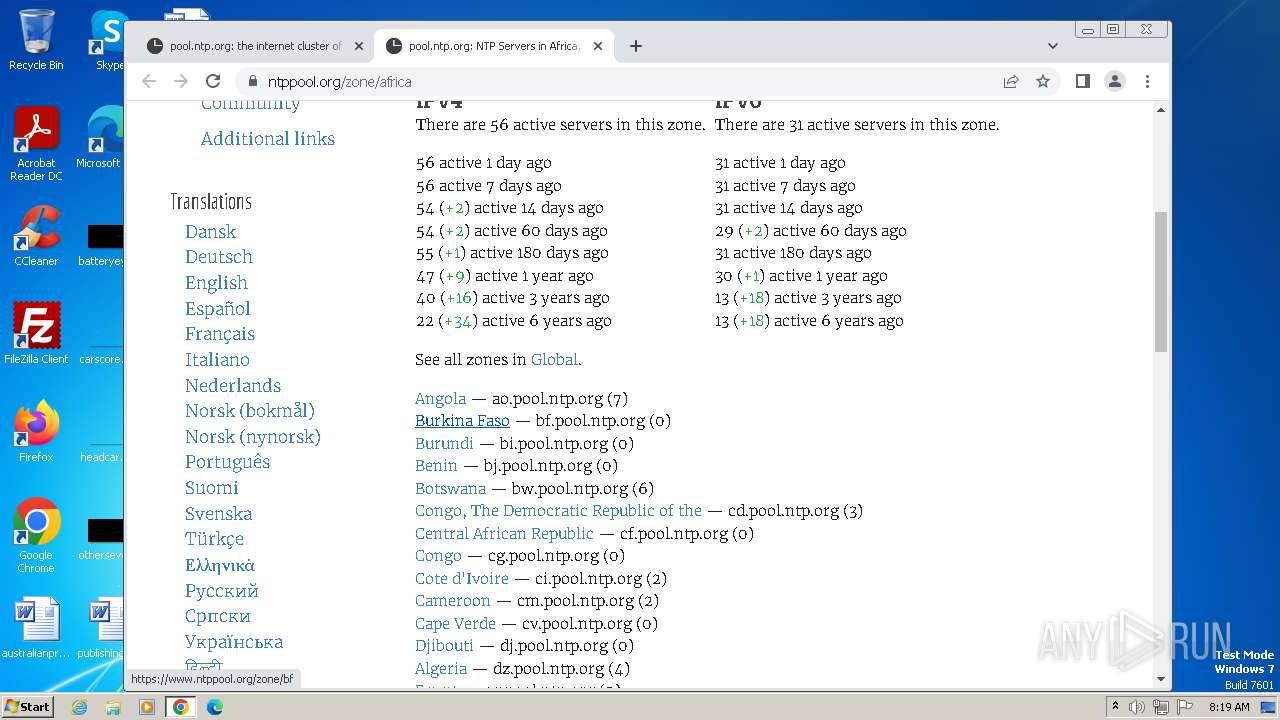Open Microsoft Edge from the taskbar
This screenshot has width=1280, height=720.
[215, 707]
